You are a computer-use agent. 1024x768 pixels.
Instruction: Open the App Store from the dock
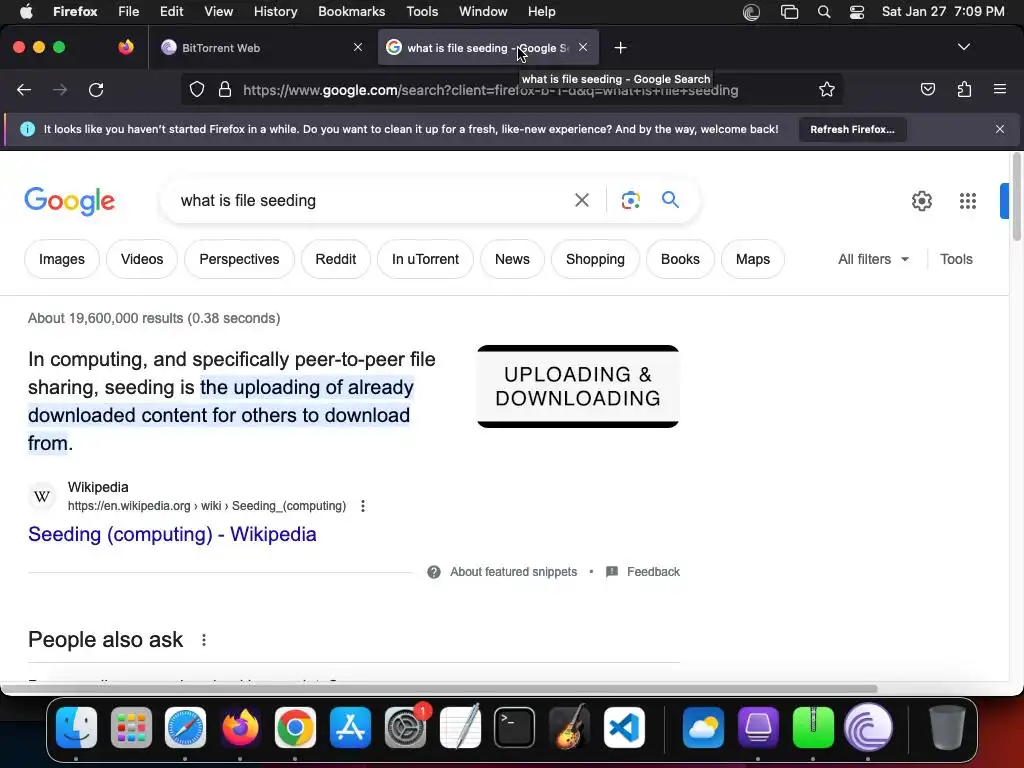(350, 728)
